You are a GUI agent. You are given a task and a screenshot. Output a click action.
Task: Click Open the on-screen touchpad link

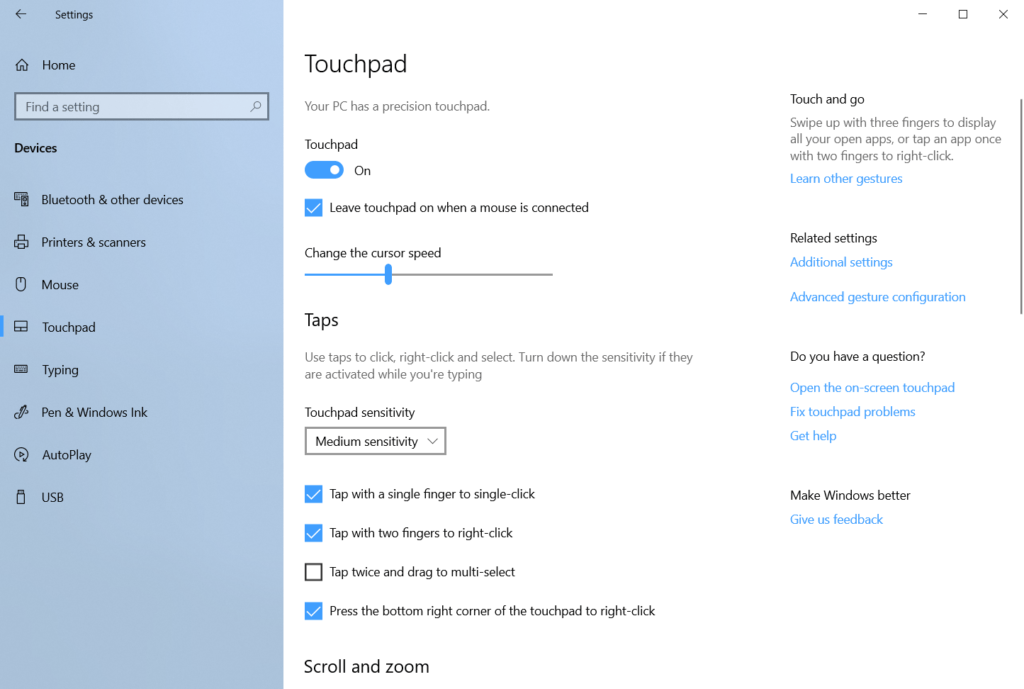coord(872,387)
